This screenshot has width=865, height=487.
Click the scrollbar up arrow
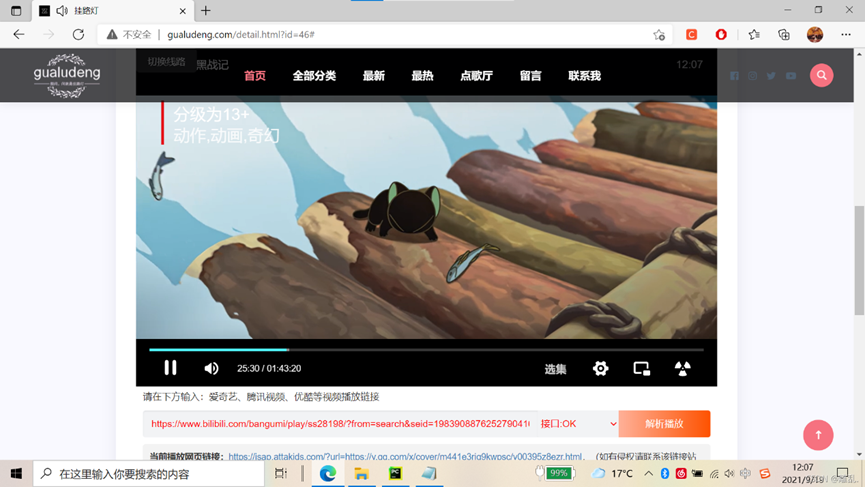(859, 54)
